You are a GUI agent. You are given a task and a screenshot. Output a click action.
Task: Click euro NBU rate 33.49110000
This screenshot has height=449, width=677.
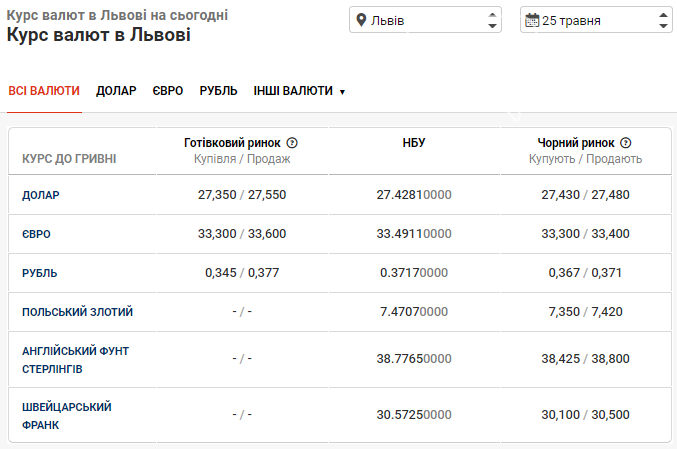(x=414, y=234)
